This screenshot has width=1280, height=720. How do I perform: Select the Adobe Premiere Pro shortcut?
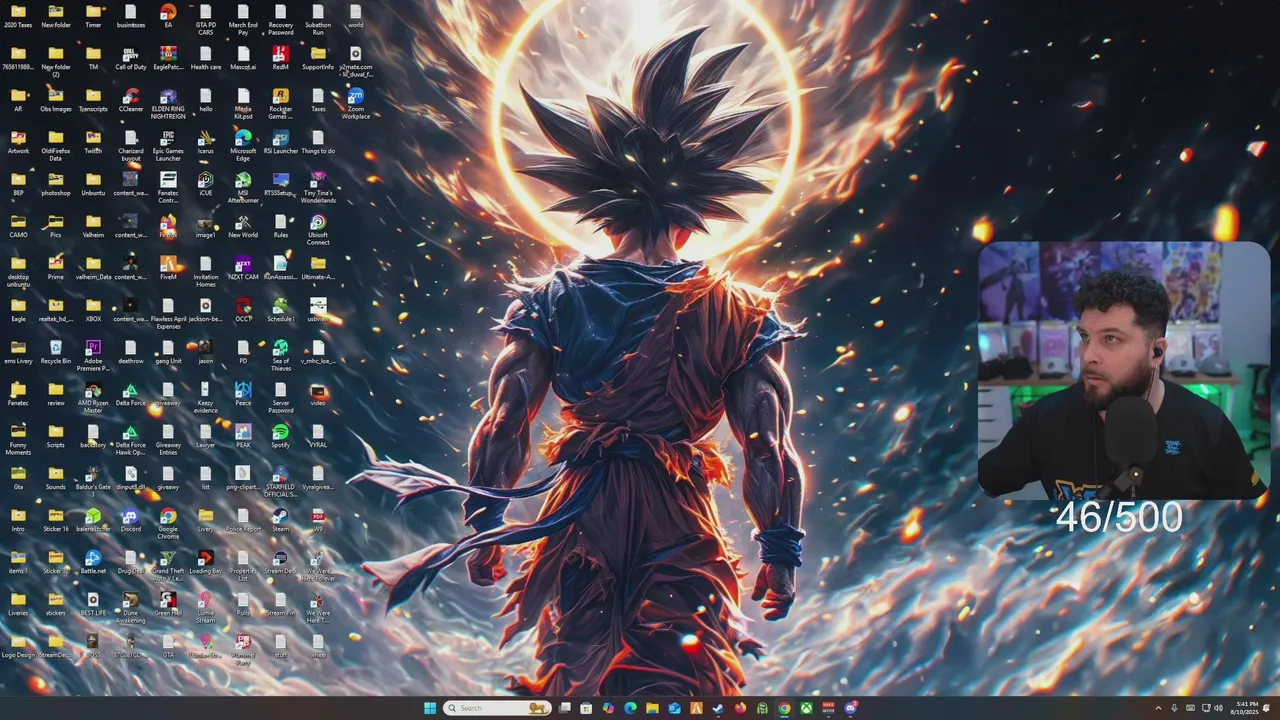coord(93,356)
